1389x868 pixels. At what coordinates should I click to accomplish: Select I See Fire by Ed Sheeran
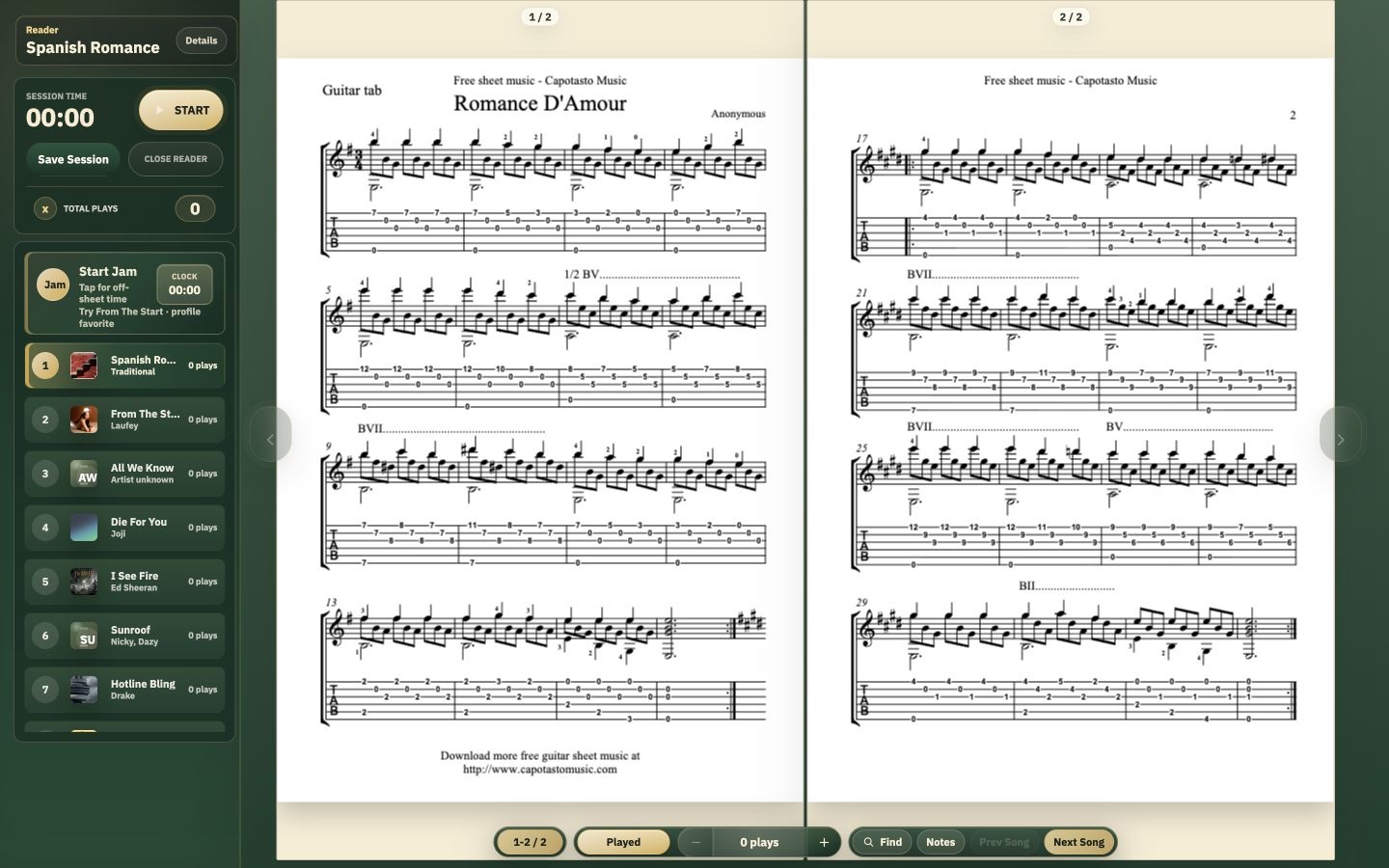point(124,582)
